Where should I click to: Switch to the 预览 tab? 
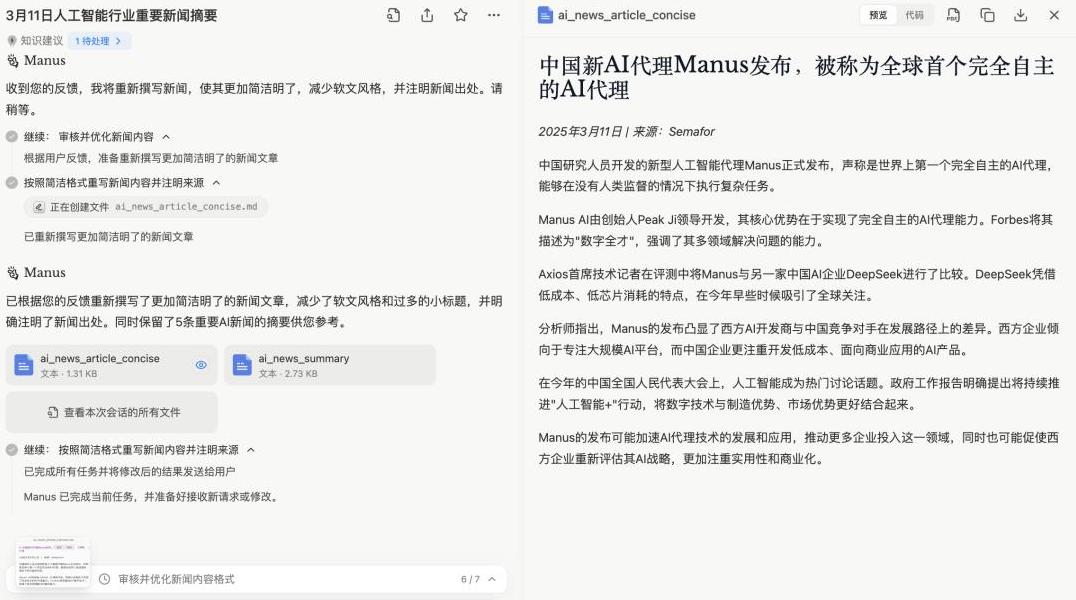point(878,15)
